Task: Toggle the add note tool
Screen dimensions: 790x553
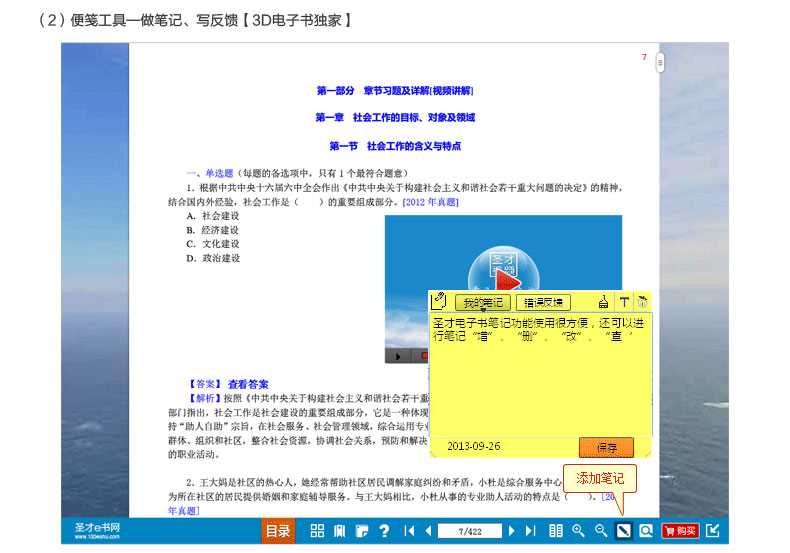Action: [623, 531]
